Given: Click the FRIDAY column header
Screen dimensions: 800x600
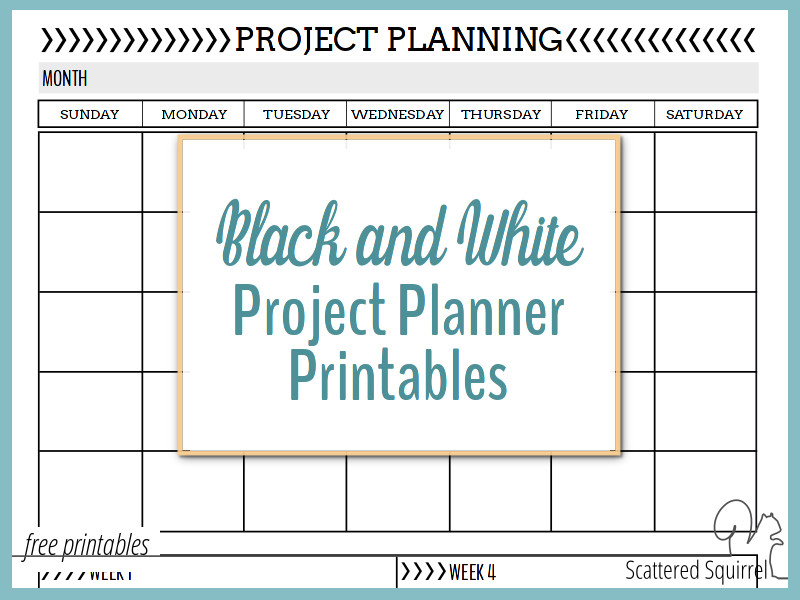Looking at the screenshot, I should (602, 114).
